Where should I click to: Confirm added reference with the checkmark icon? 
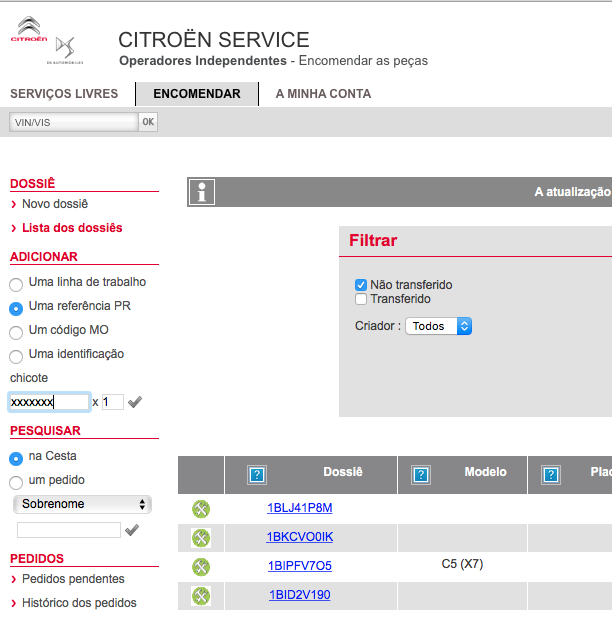click(x=135, y=402)
